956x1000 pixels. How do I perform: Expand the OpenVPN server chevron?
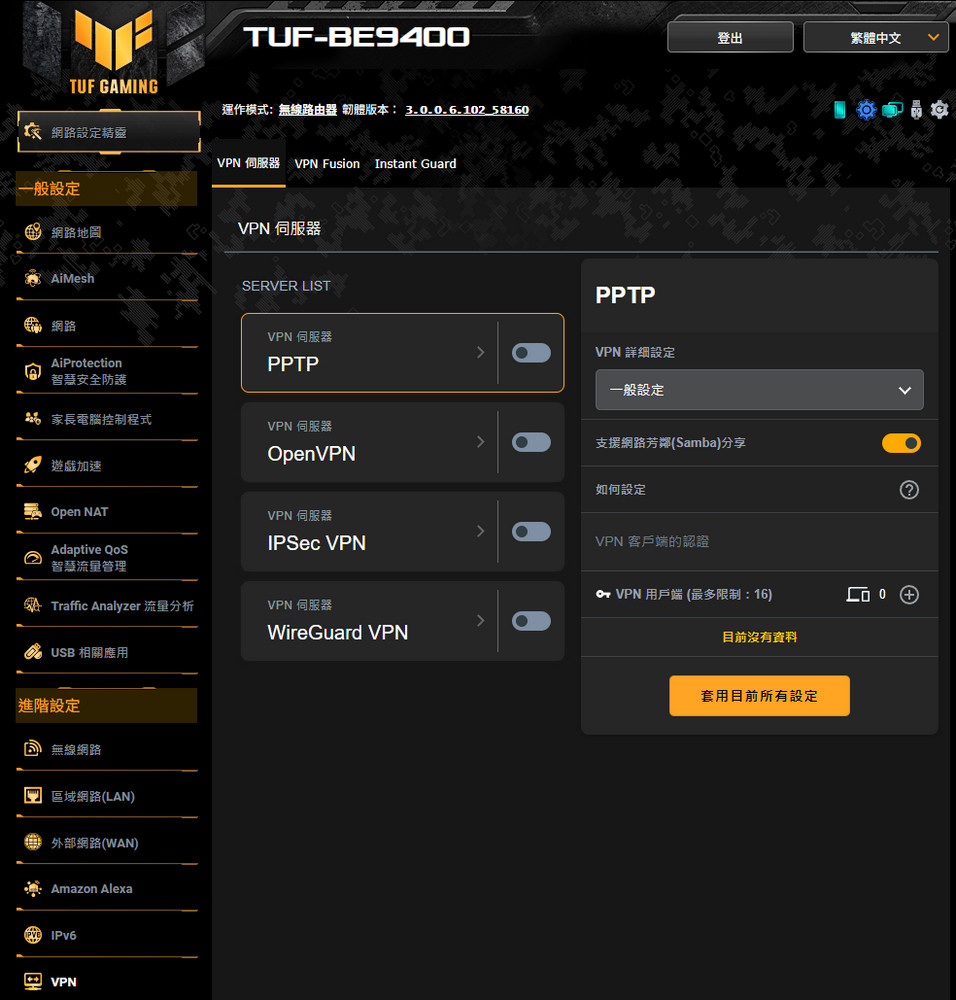(481, 442)
